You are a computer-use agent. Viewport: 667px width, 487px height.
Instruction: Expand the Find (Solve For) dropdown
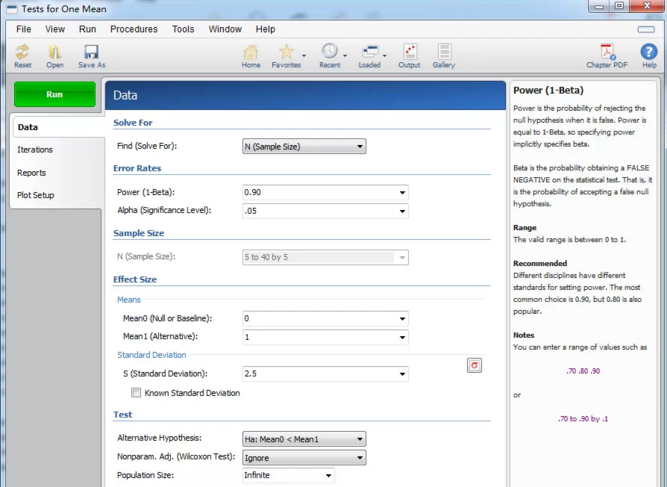pos(304,146)
